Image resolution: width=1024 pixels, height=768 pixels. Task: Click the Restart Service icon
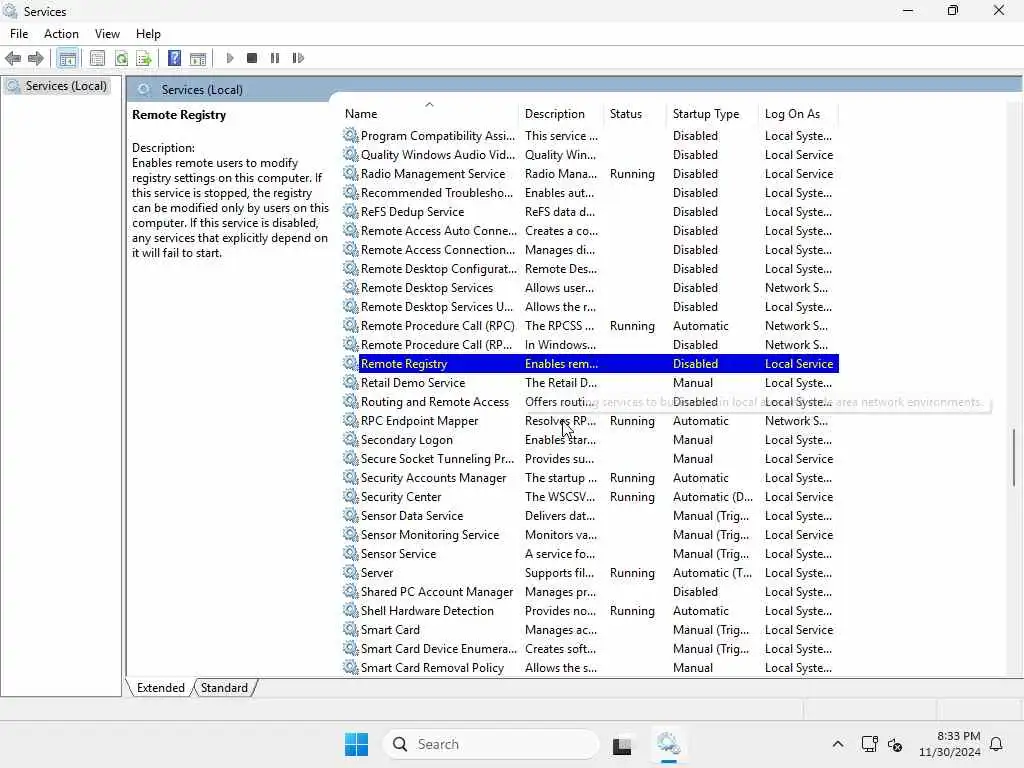pyautogui.click(x=298, y=58)
